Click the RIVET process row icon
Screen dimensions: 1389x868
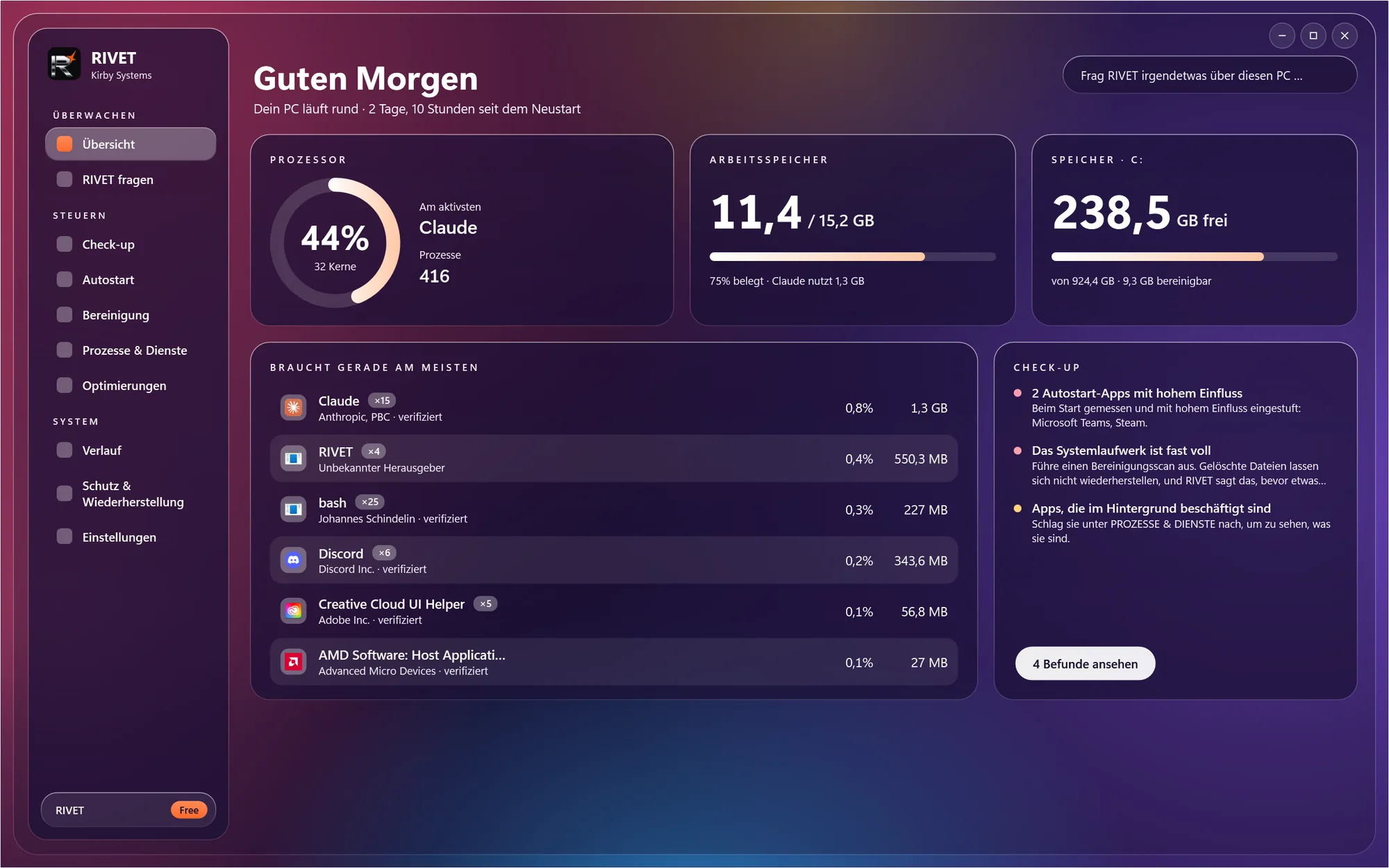[293, 458]
